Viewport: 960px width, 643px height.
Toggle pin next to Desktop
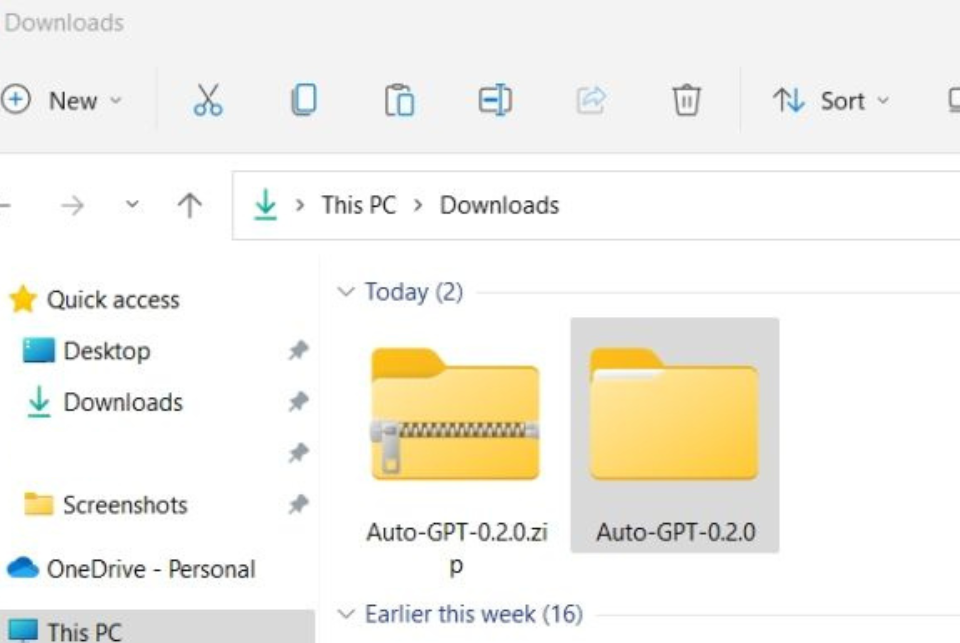click(298, 351)
